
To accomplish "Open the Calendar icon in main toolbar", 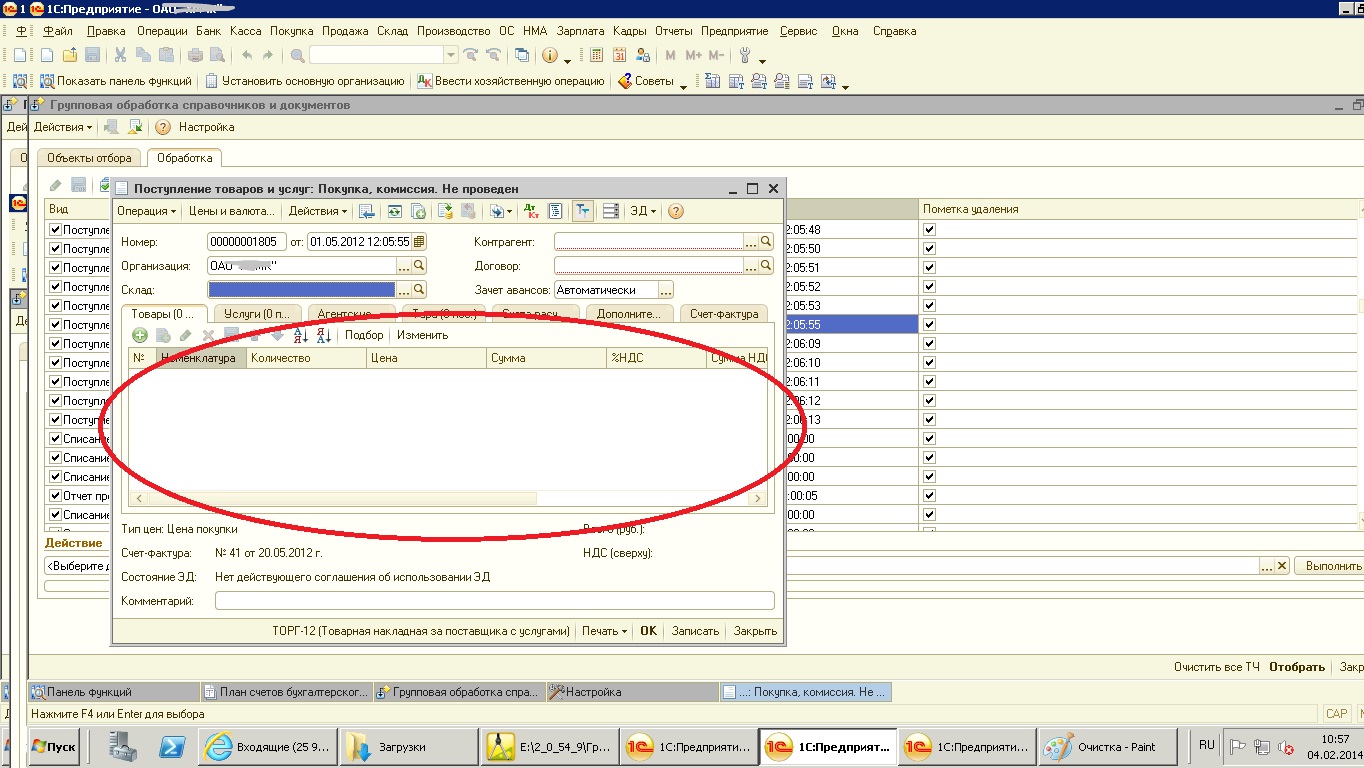I will point(620,55).
